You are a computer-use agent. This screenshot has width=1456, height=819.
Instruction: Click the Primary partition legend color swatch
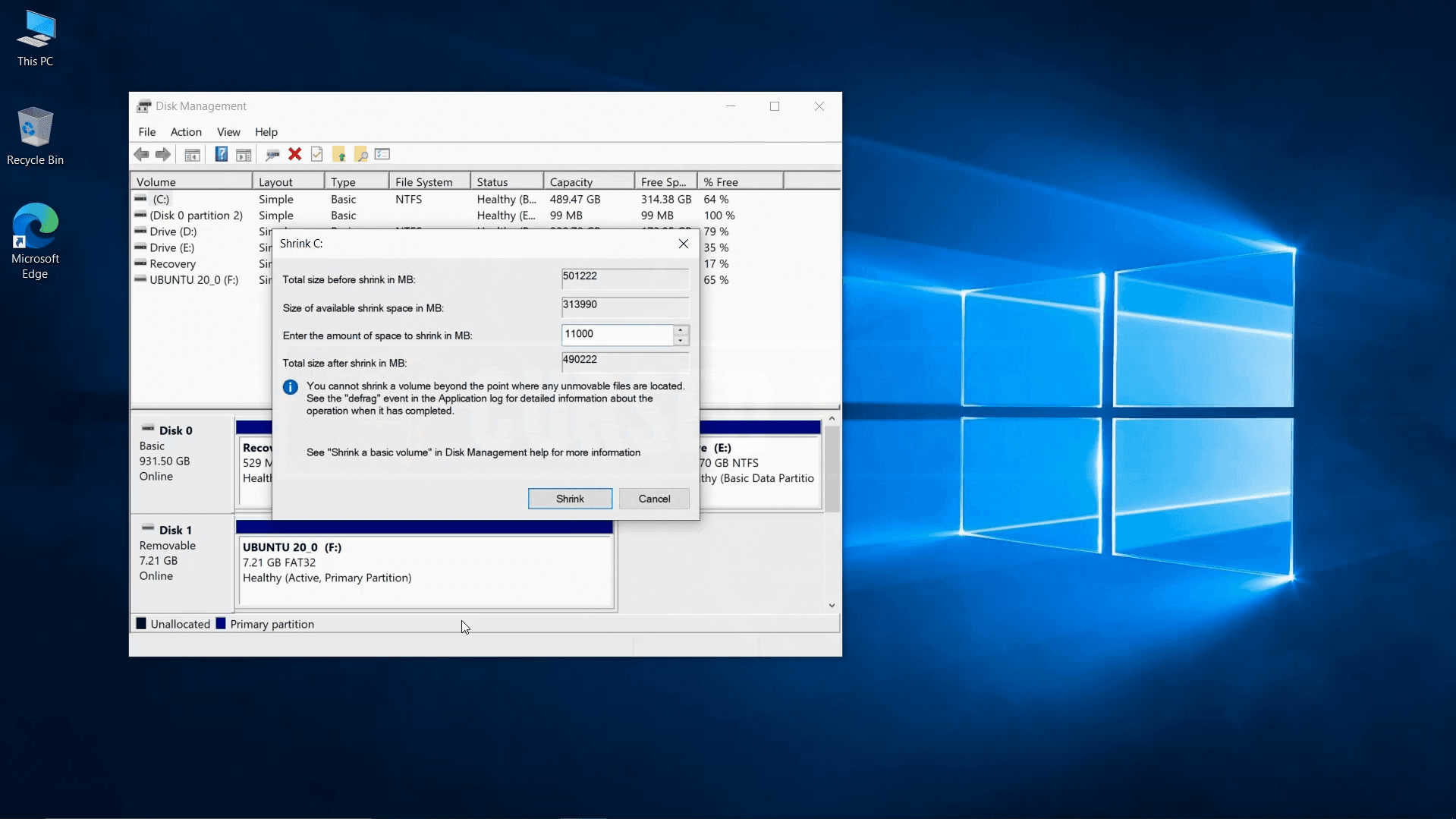(x=221, y=623)
